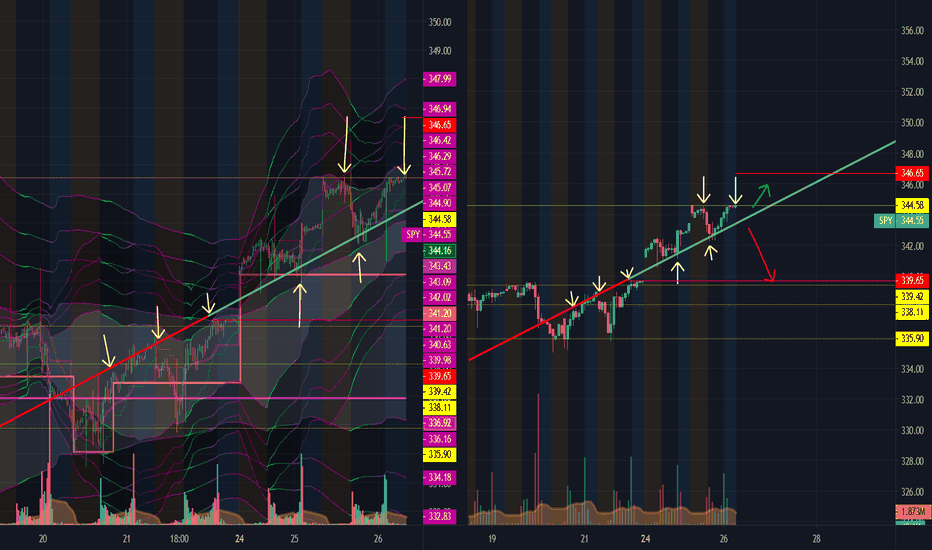
Task: Click the red 339.65 label on left chart
Action: coord(439,376)
